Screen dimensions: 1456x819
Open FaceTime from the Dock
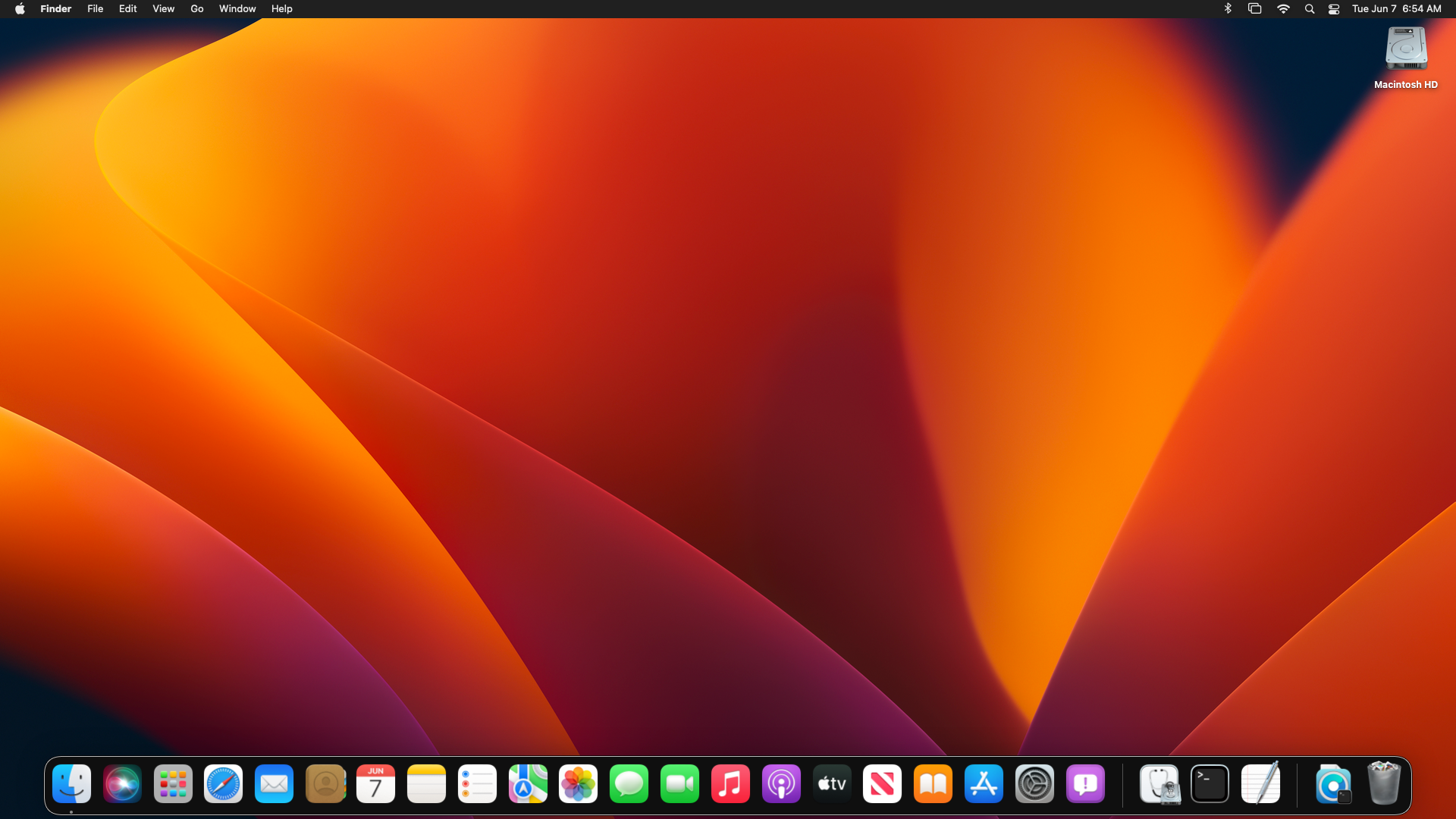click(679, 784)
